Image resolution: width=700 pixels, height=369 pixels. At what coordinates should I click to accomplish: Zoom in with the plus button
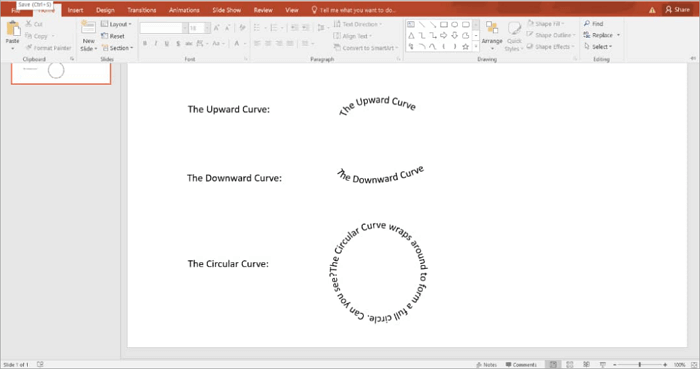[665, 365]
